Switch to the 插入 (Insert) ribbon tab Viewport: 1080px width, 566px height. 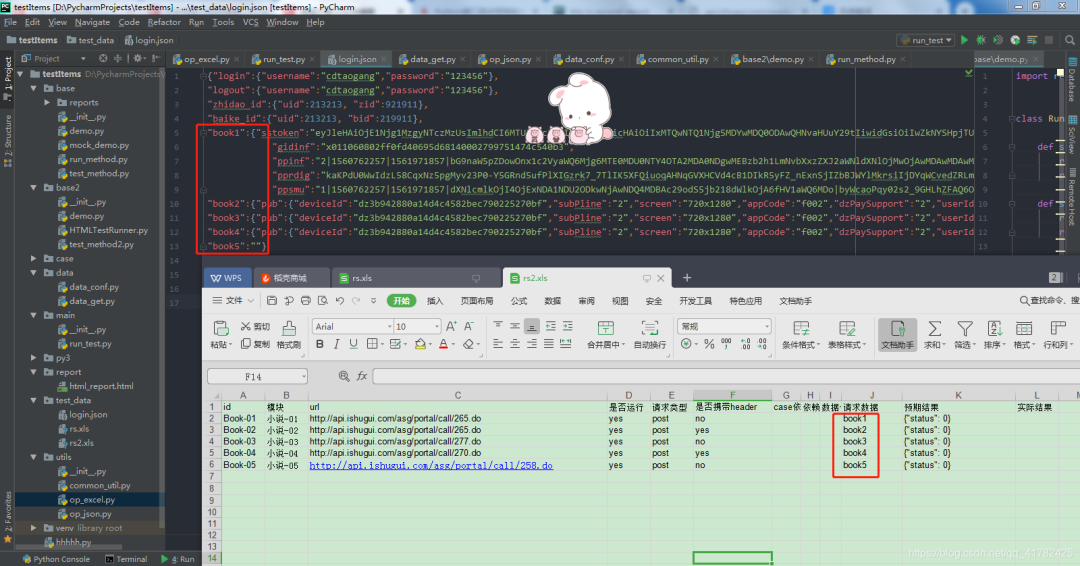coord(435,301)
